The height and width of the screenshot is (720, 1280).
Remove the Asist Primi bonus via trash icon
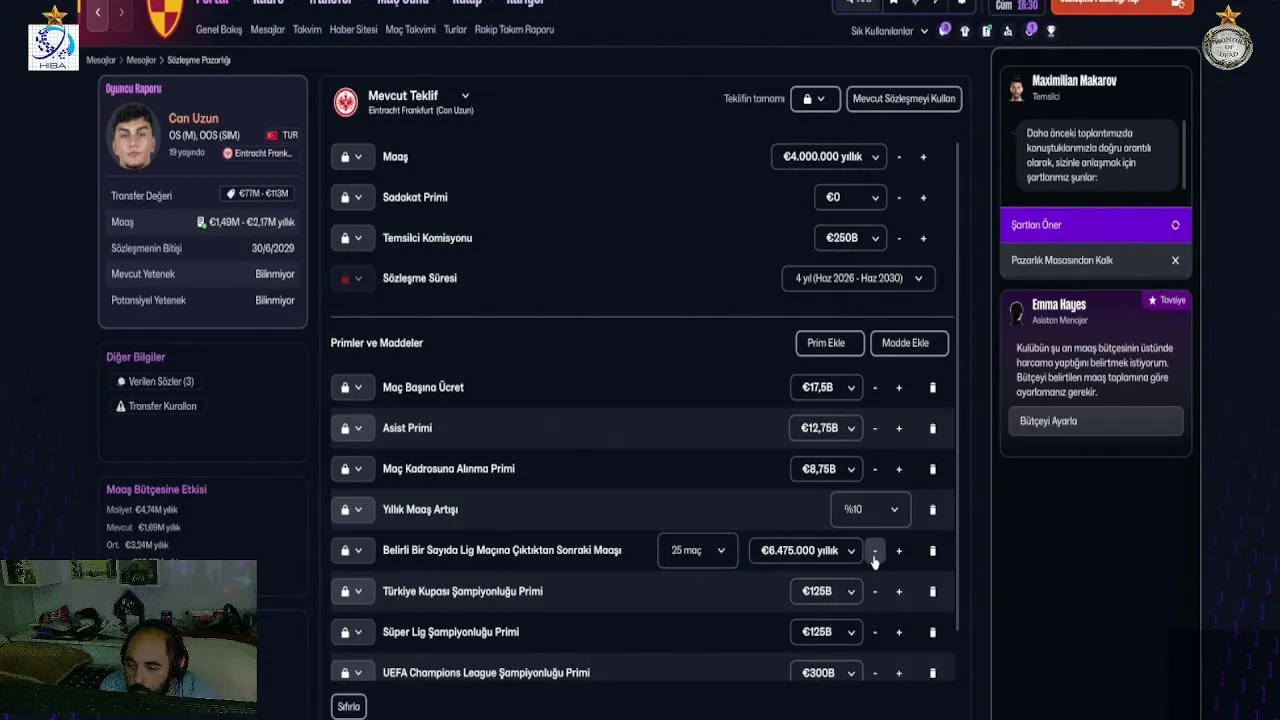click(932, 429)
